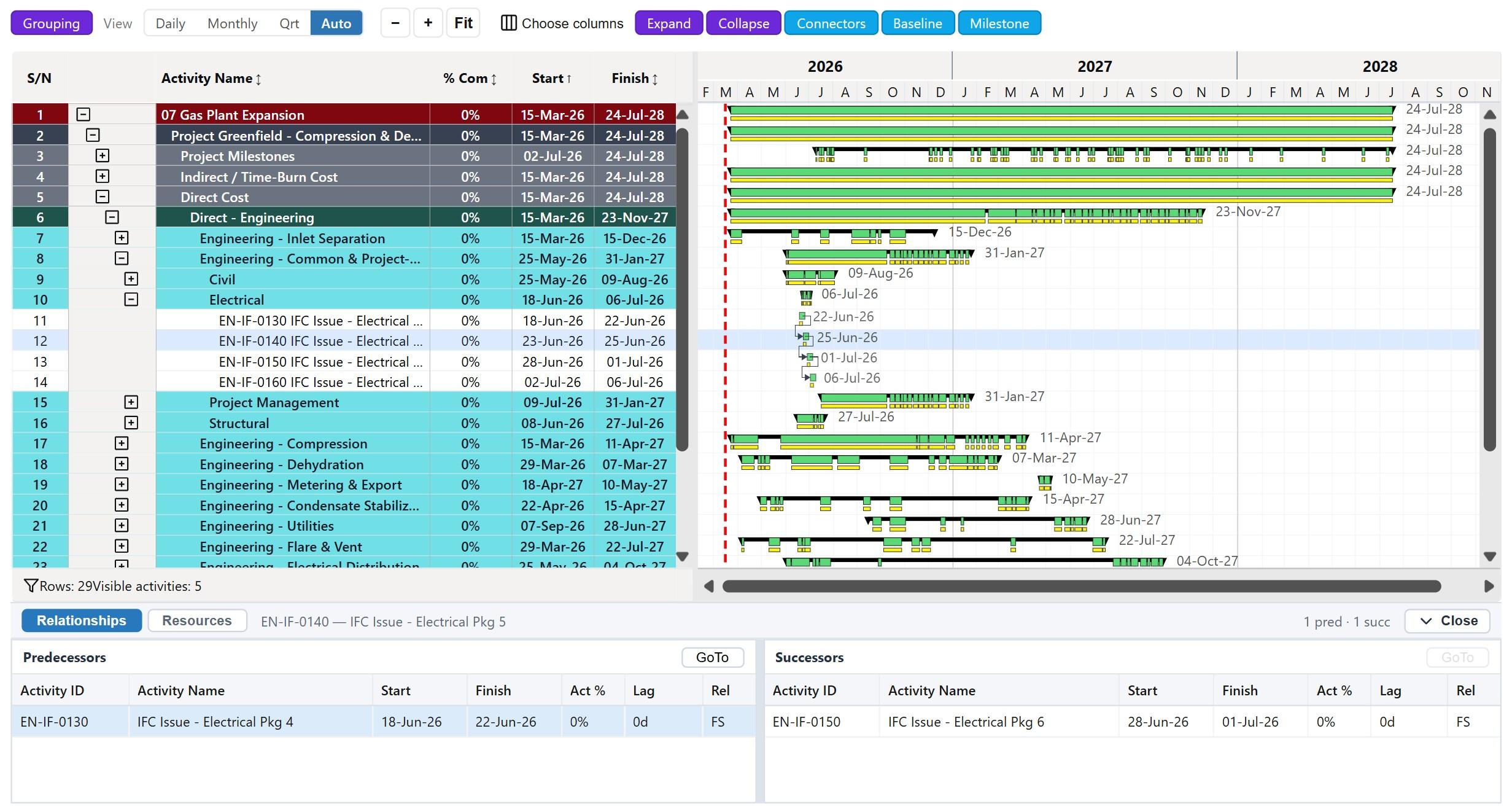Open the Relationships tab
1512x812 pixels.
click(x=82, y=620)
